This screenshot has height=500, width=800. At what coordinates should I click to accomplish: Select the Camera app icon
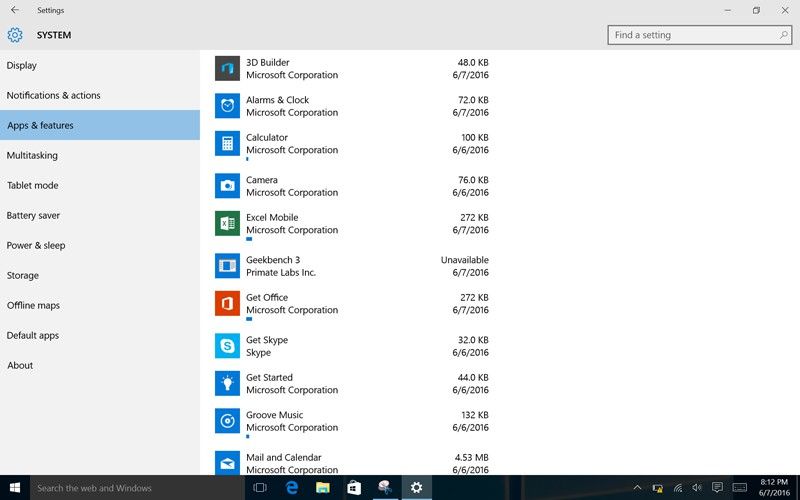227,186
